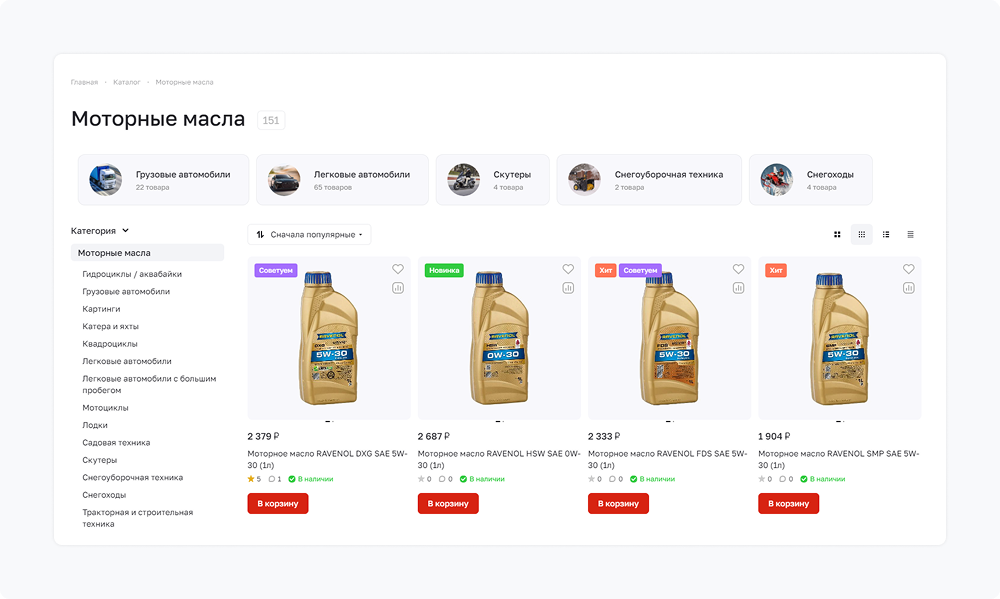This screenshot has height=599, width=1000.
Task: Select Картинги category
Action: click(x=101, y=309)
